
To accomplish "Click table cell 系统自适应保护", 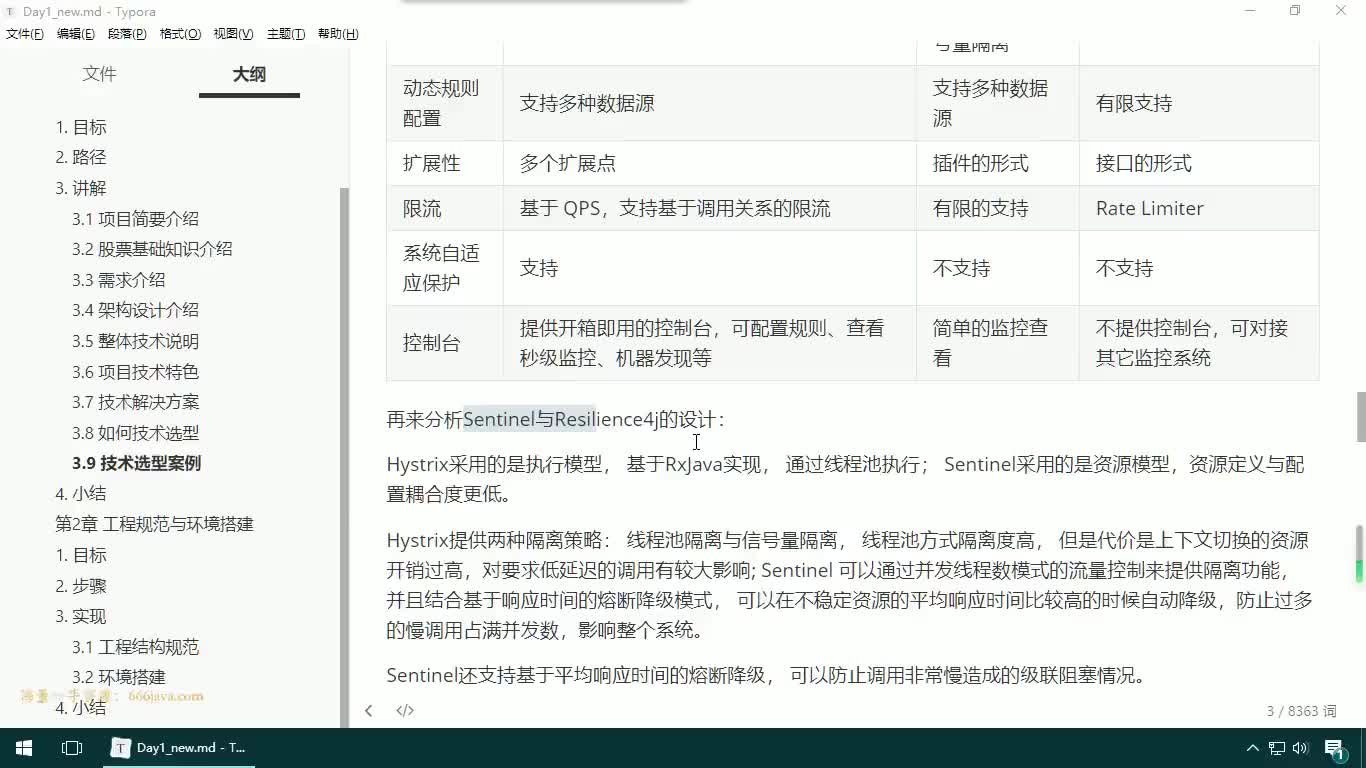I will click(x=444, y=268).
